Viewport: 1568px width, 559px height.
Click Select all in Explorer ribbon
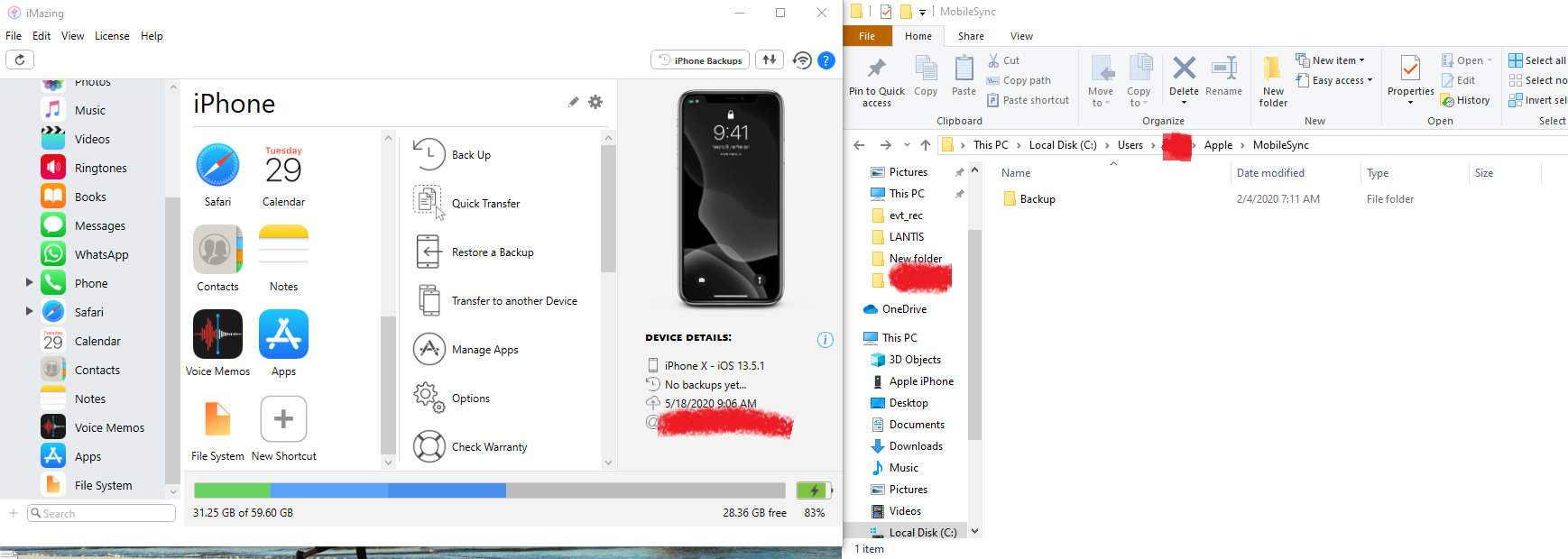tap(1537, 60)
